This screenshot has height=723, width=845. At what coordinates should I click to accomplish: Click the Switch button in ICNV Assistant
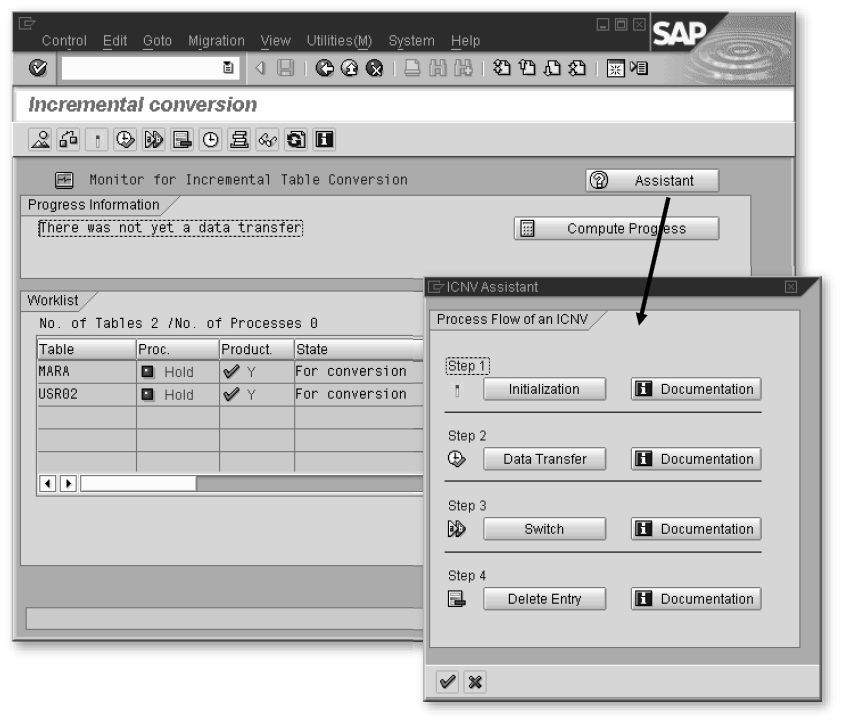click(x=544, y=529)
